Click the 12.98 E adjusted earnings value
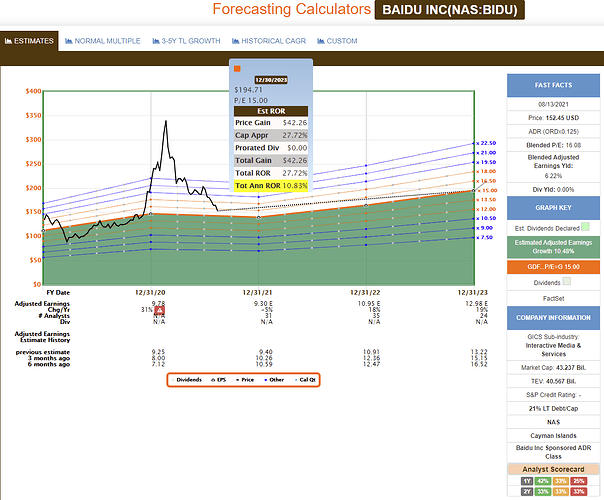Image resolution: width=604 pixels, height=500 pixels. (476, 304)
